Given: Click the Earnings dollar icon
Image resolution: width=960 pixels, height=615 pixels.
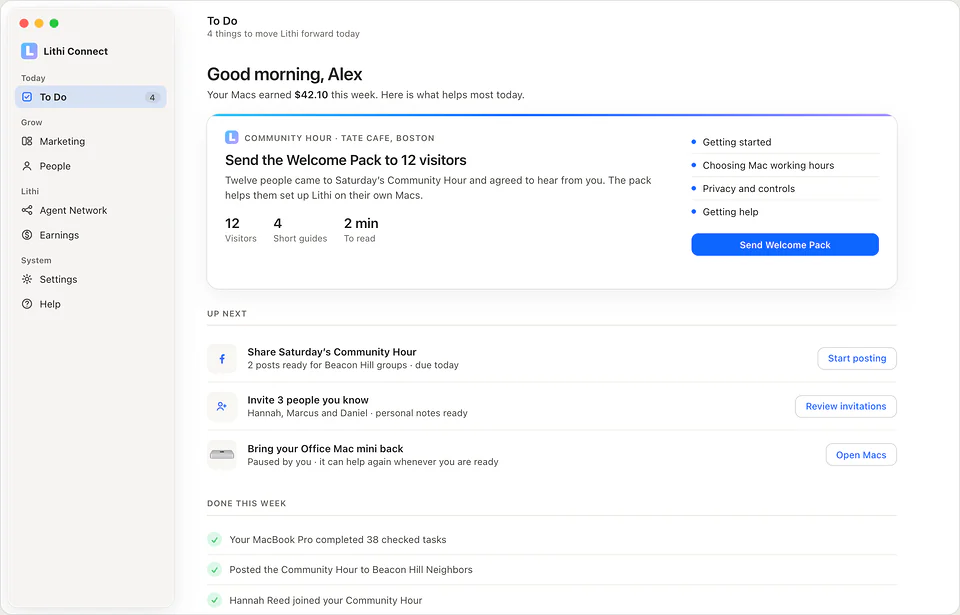Looking at the screenshot, I should pyautogui.click(x=27, y=235).
